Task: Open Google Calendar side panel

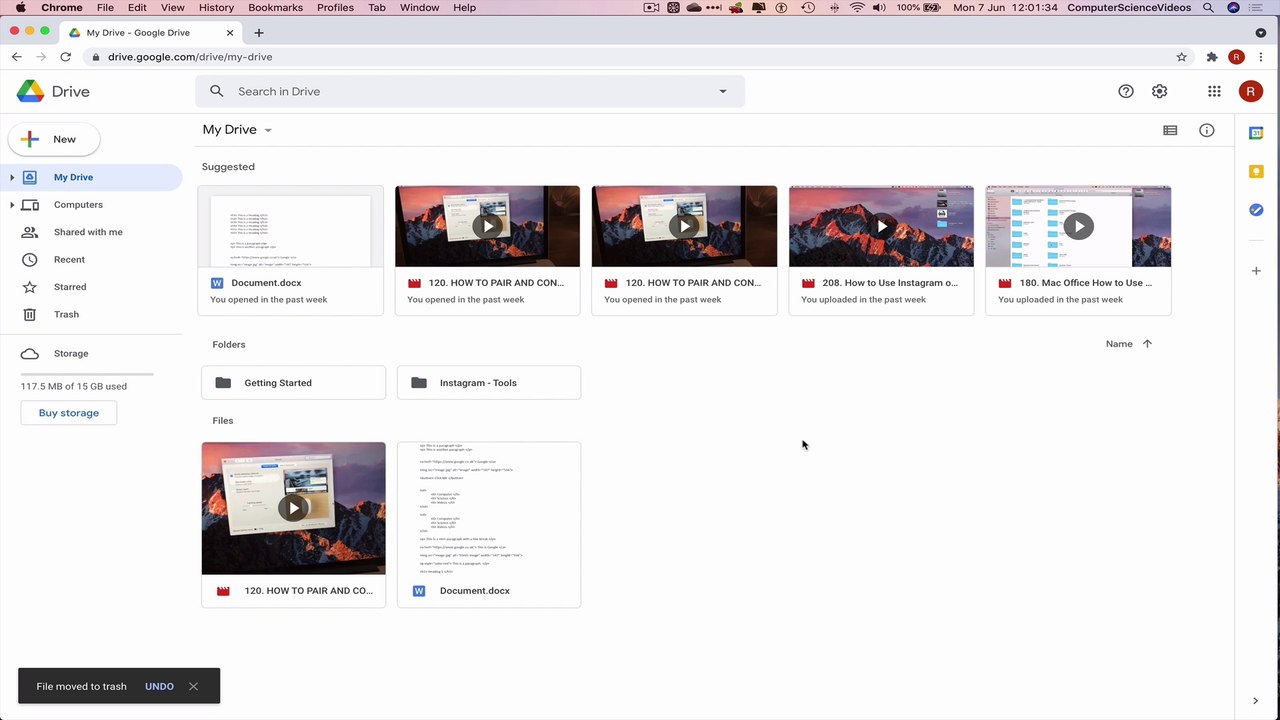Action: [x=1256, y=133]
